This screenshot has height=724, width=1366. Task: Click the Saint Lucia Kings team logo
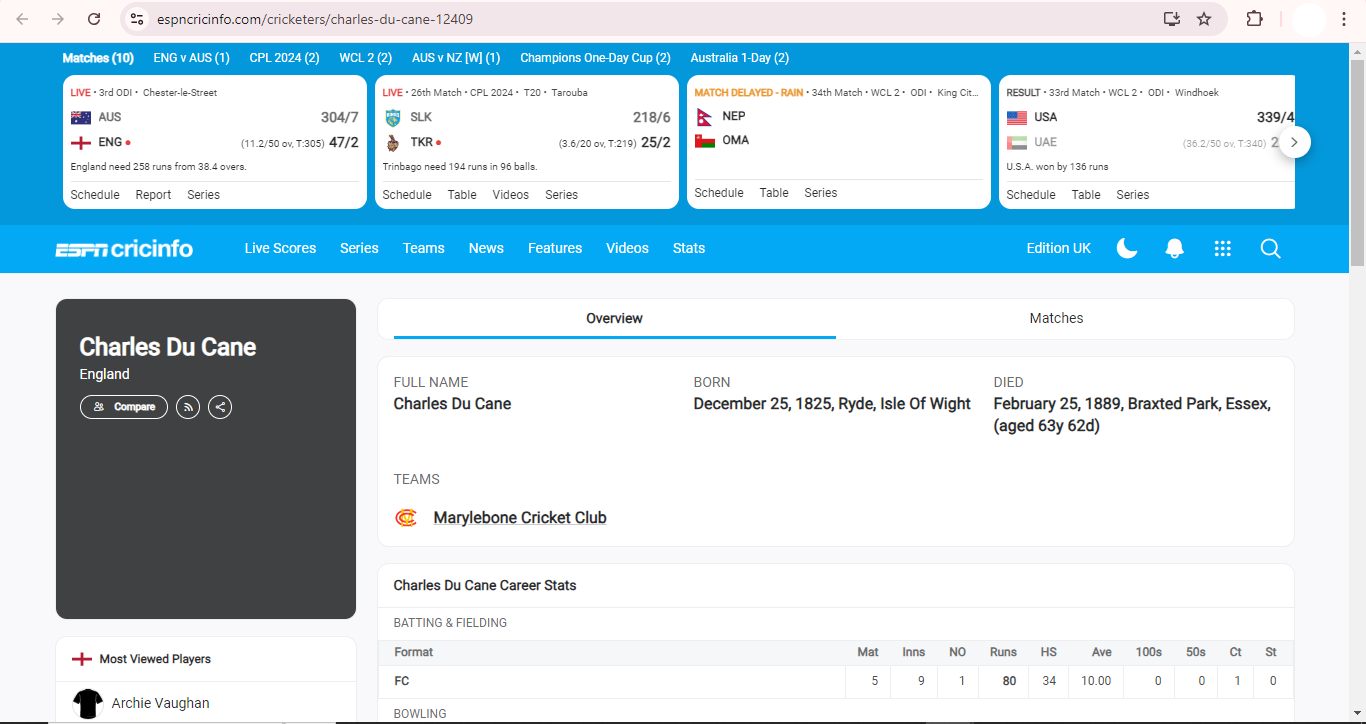pos(393,117)
